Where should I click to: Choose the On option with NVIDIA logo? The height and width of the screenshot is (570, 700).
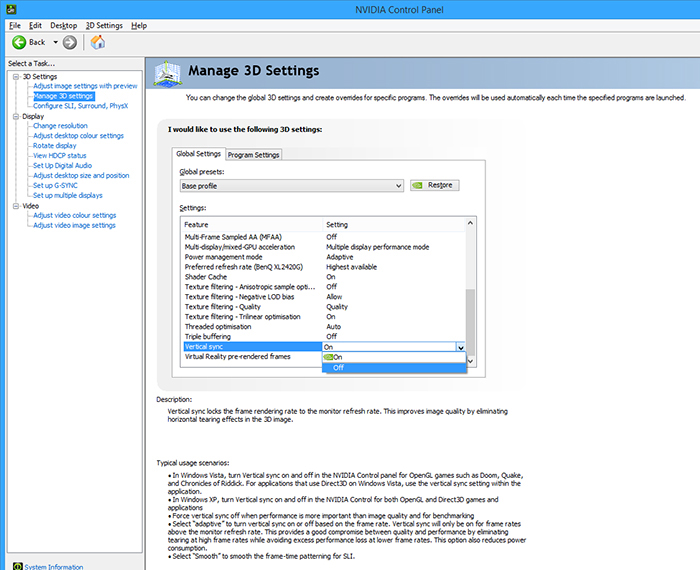[394, 357]
